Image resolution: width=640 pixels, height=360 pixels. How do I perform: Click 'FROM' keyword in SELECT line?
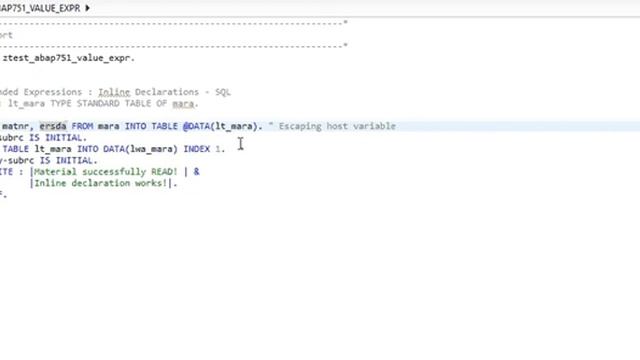tap(82, 126)
